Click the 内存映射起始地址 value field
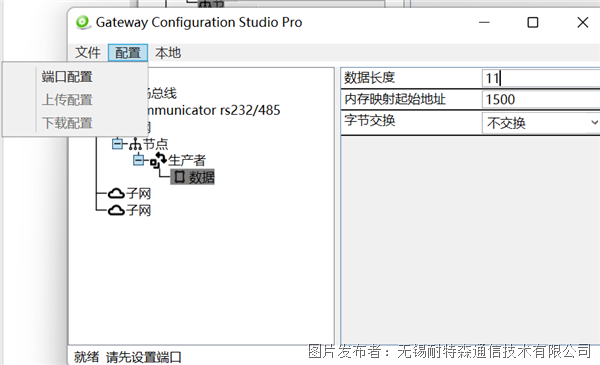 (541, 99)
